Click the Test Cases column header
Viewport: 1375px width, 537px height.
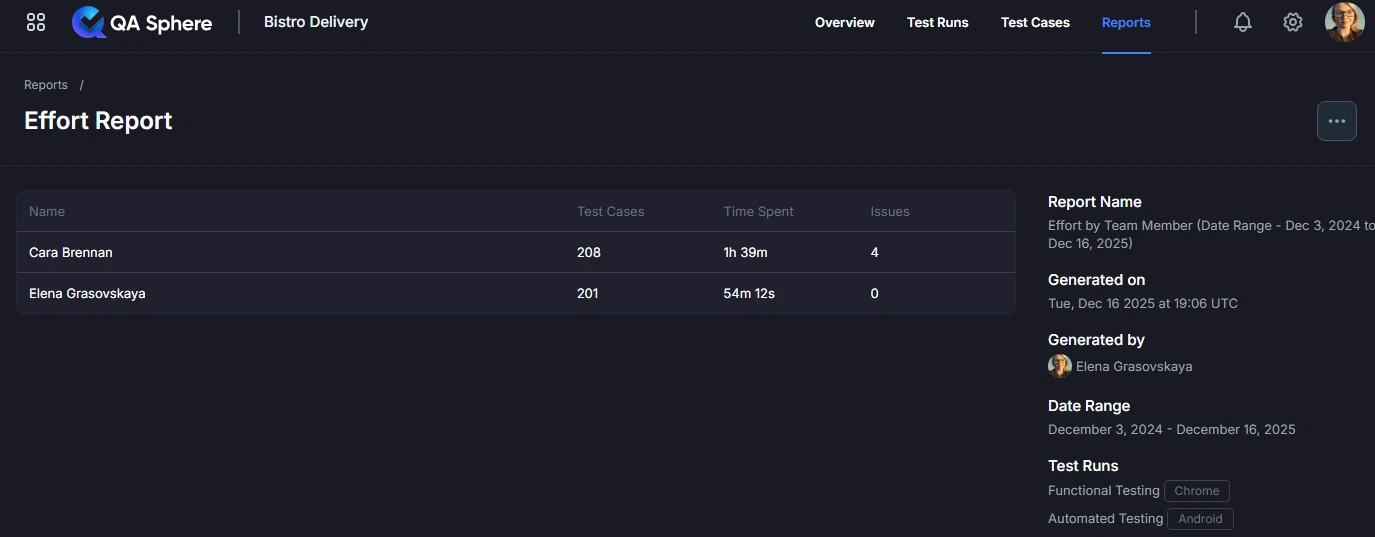[x=611, y=211]
